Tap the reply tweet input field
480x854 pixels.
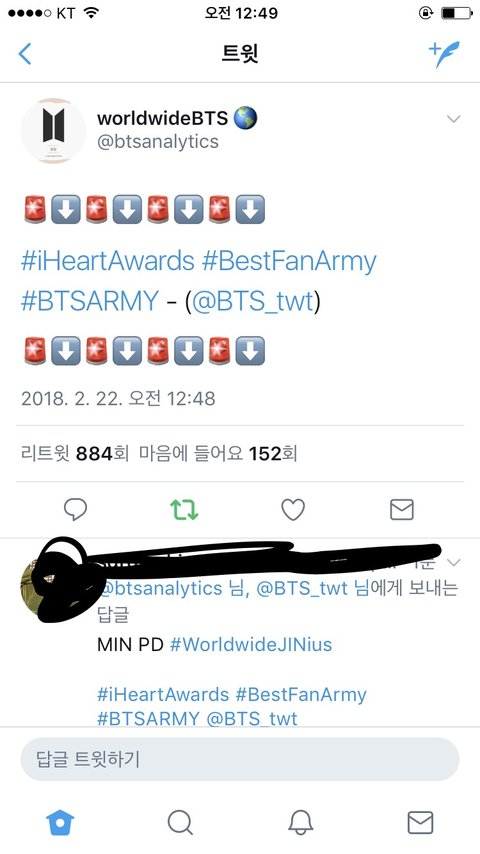point(240,759)
